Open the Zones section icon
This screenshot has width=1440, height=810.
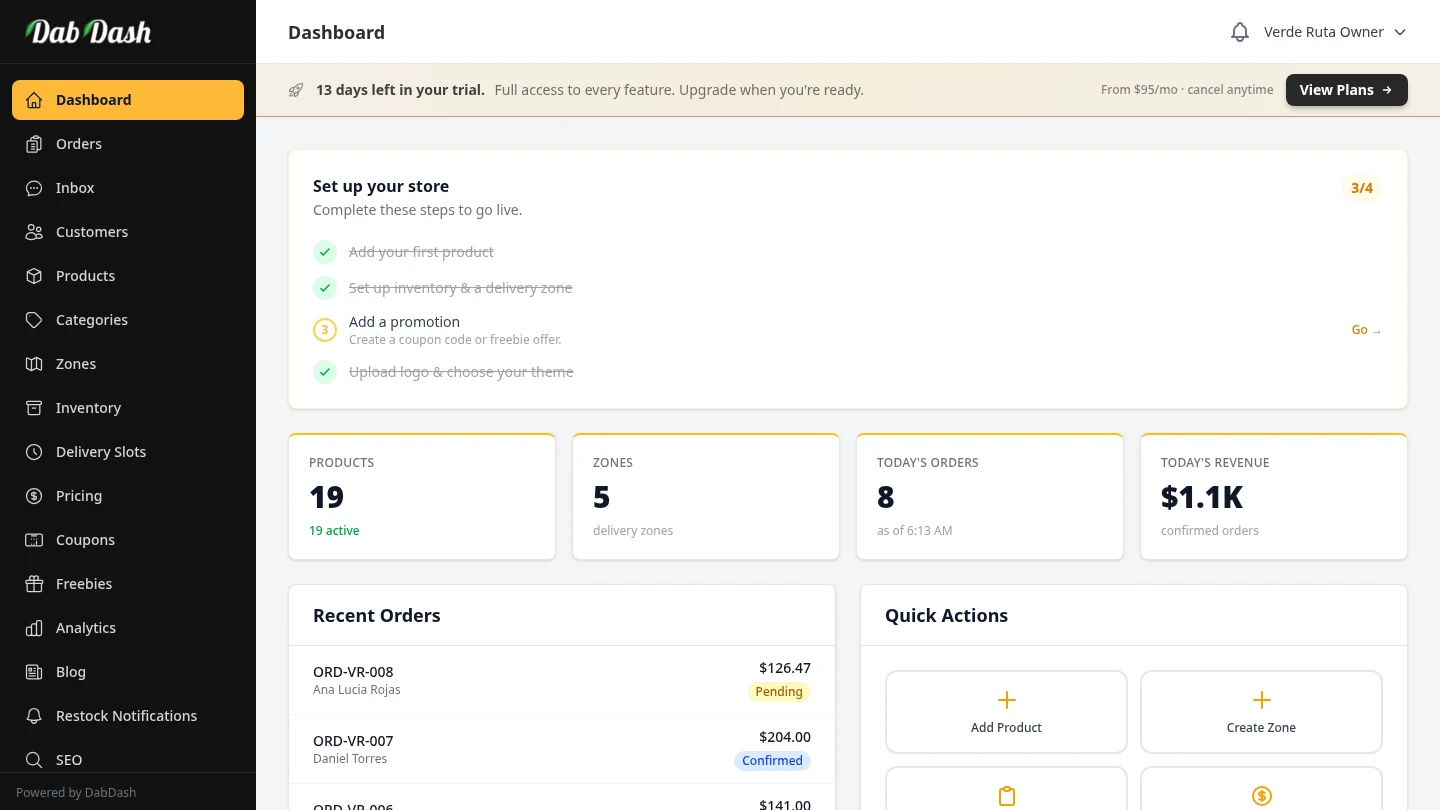(34, 364)
